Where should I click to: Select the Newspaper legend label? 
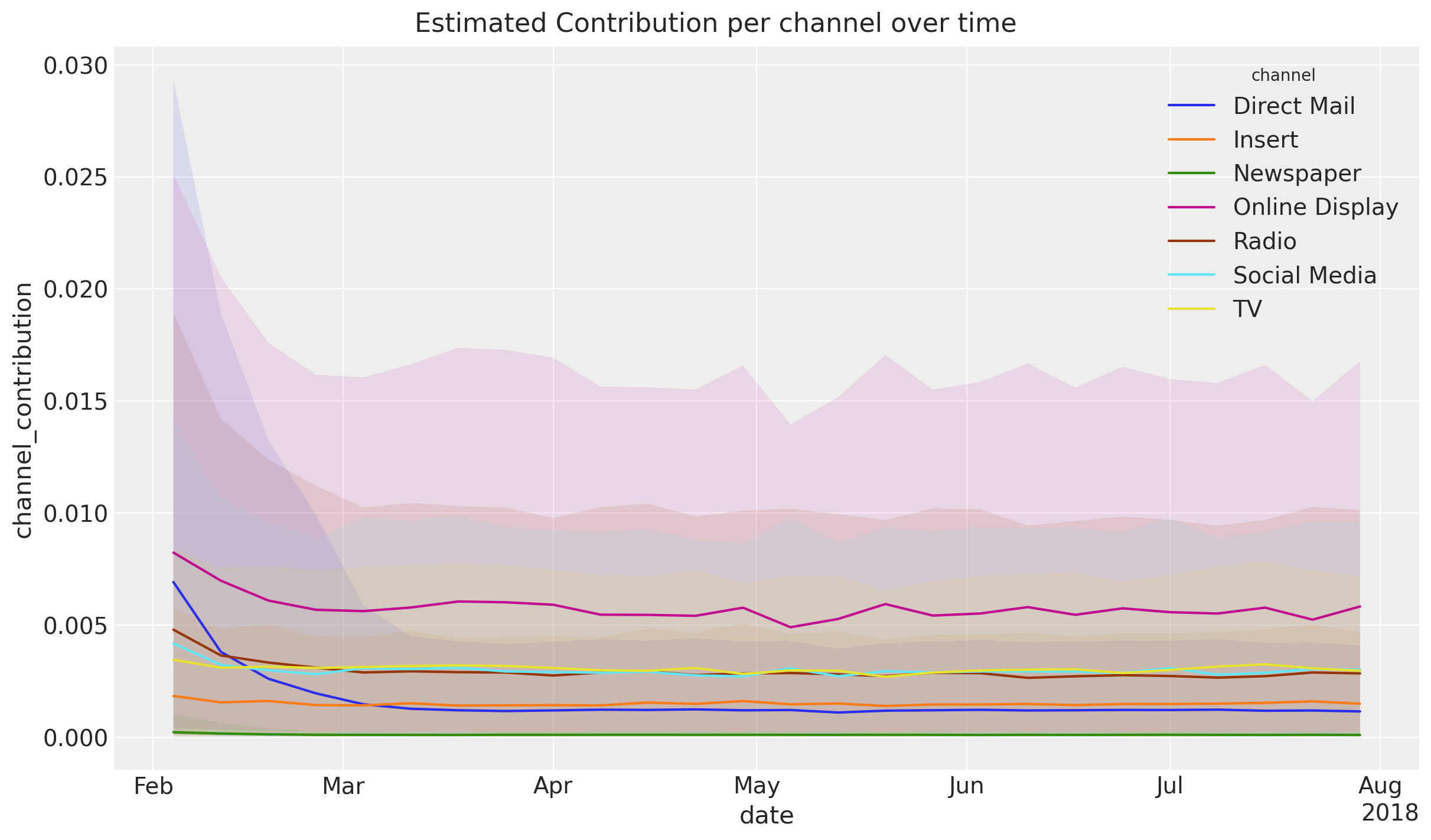1297,174
